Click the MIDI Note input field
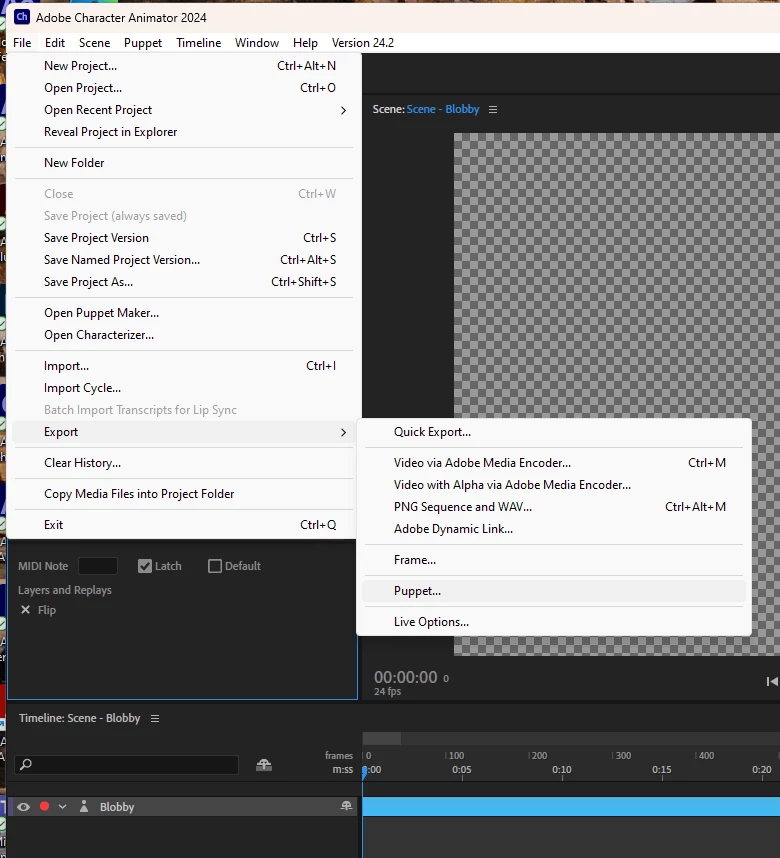The width and height of the screenshot is (780, 858). pyautogui.click(x=97, y=566)
